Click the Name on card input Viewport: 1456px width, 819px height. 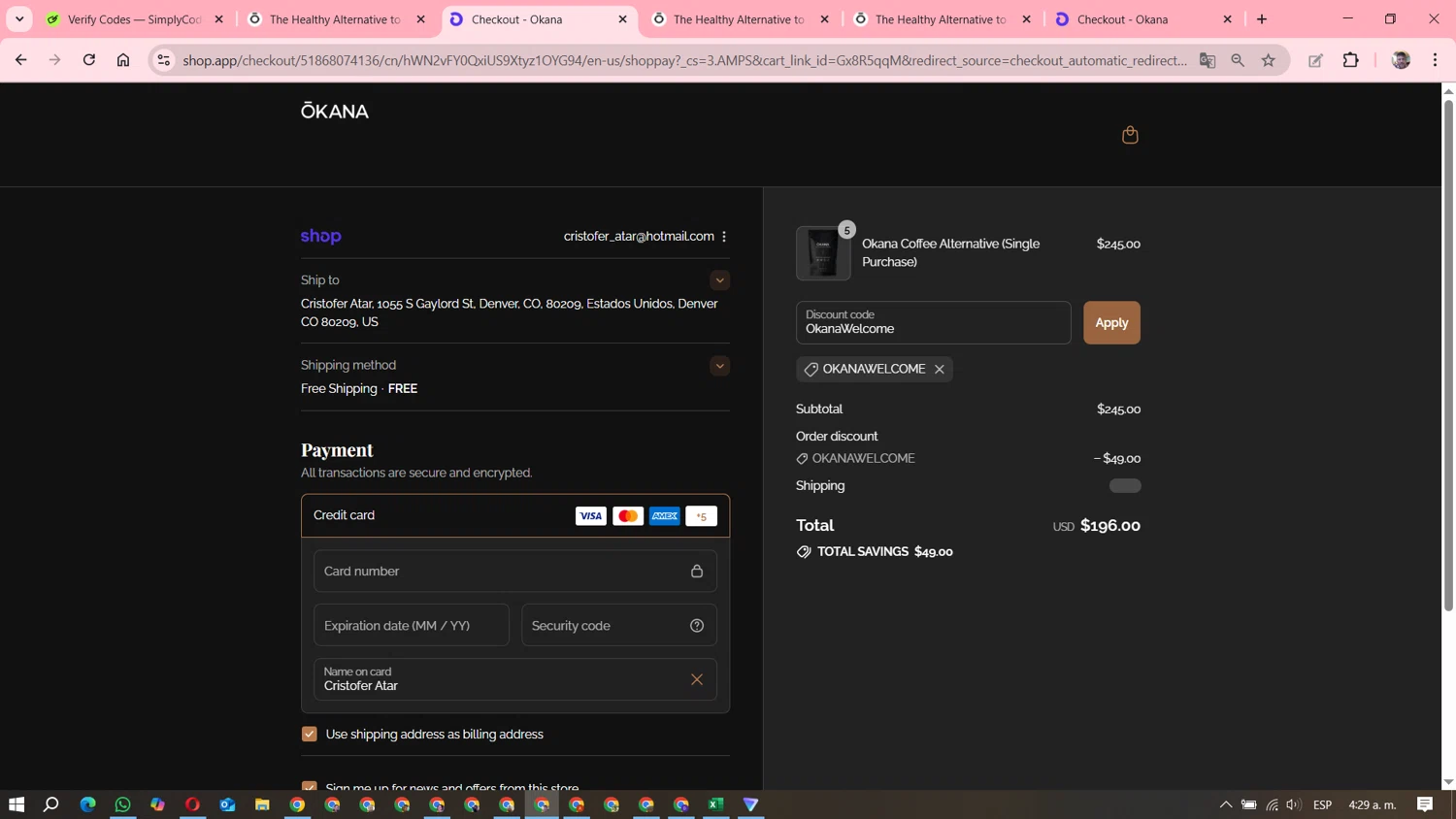515,679
